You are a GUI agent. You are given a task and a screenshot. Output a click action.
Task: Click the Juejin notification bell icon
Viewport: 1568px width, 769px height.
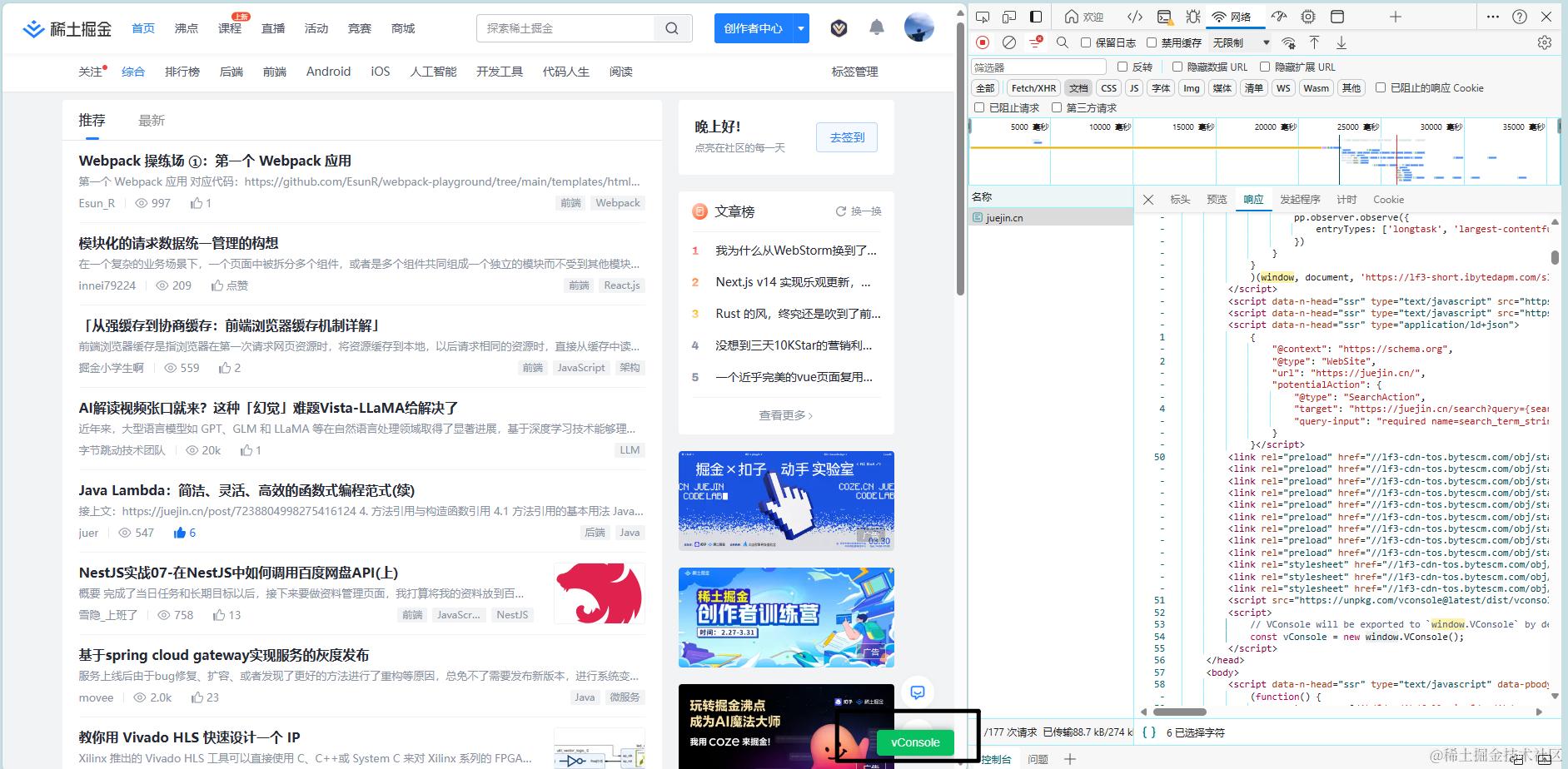tap(877, 28)
